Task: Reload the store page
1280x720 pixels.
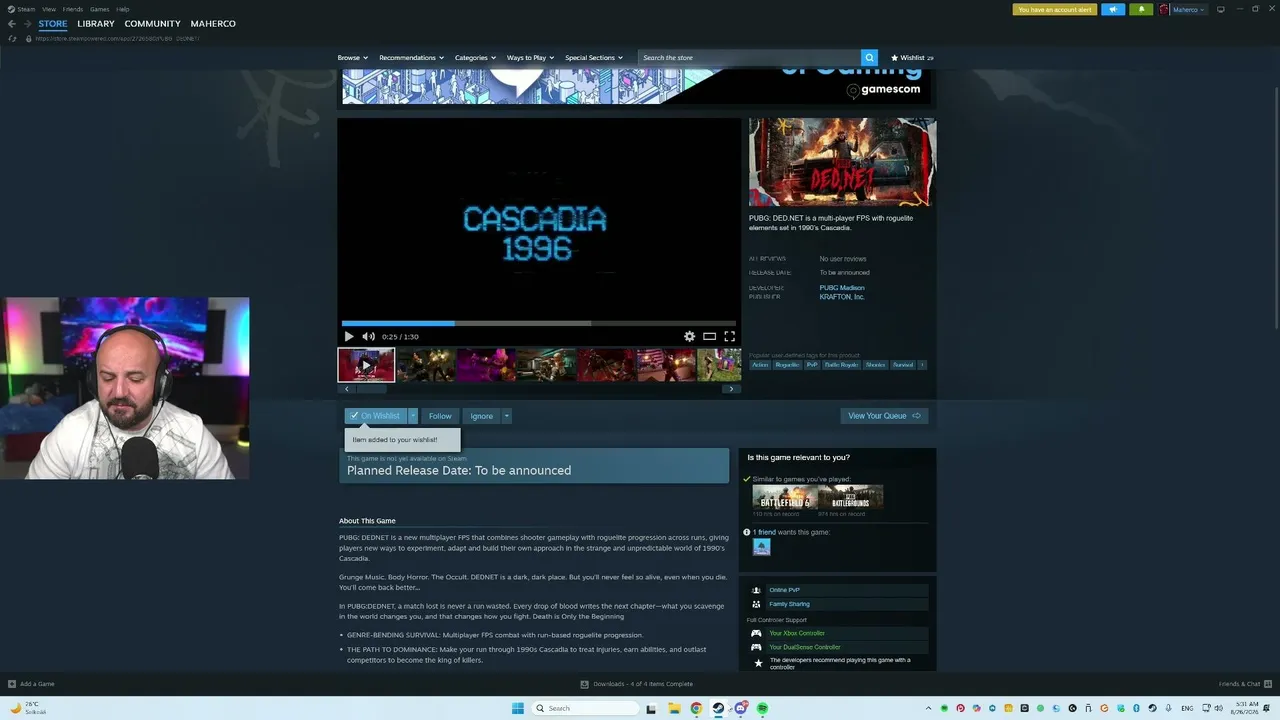Action: (x=12, y=39)
